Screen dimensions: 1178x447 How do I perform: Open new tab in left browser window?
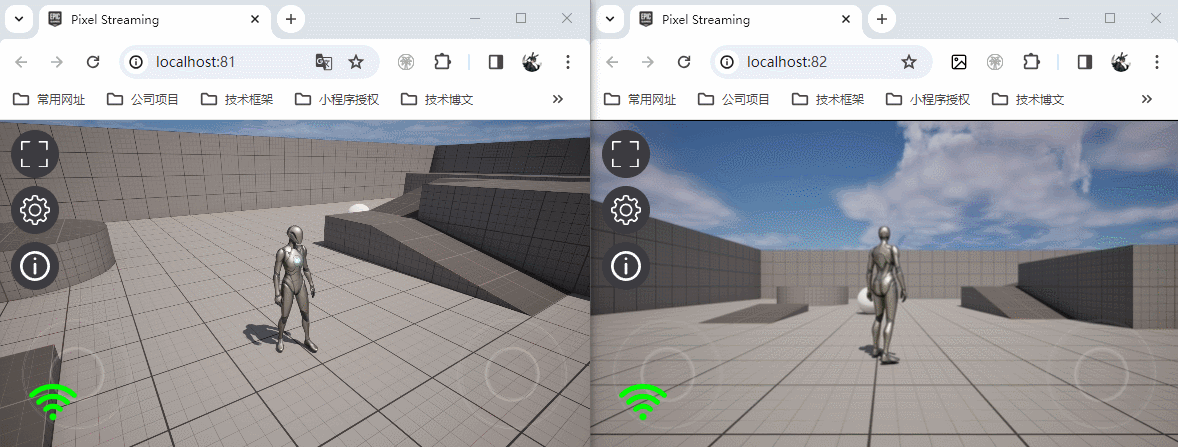tap(291, 20)
